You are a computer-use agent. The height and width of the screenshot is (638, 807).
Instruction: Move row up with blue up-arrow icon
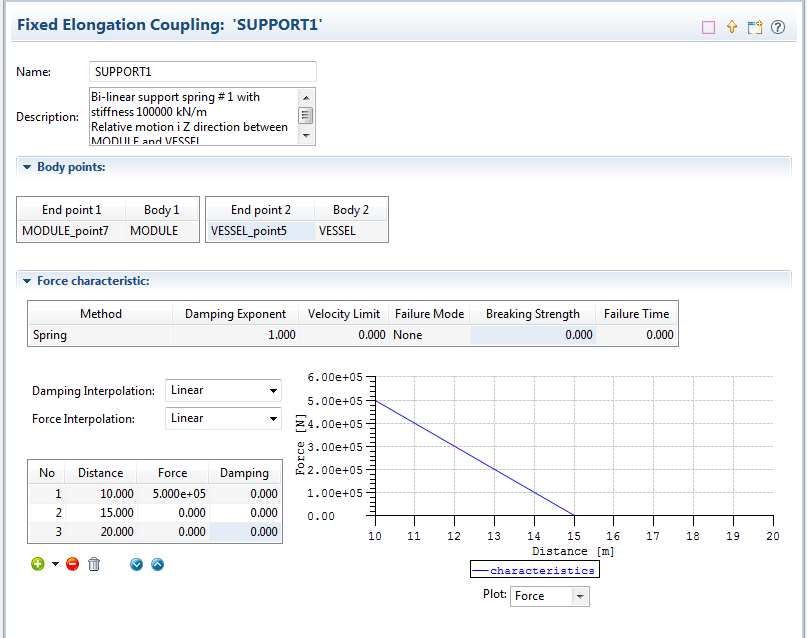tap(157, 564)
